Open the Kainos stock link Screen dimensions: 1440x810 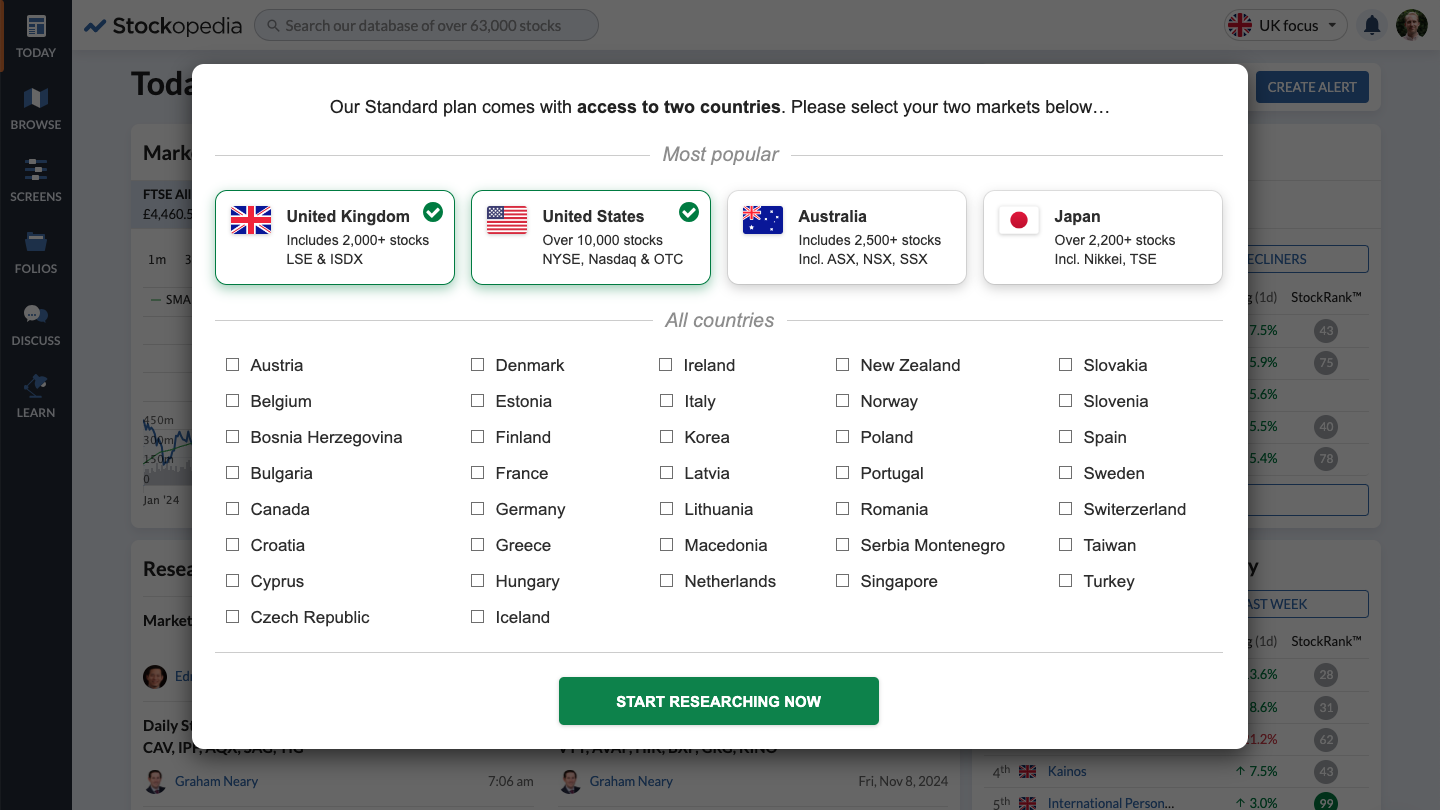(x=1067, y=771)
